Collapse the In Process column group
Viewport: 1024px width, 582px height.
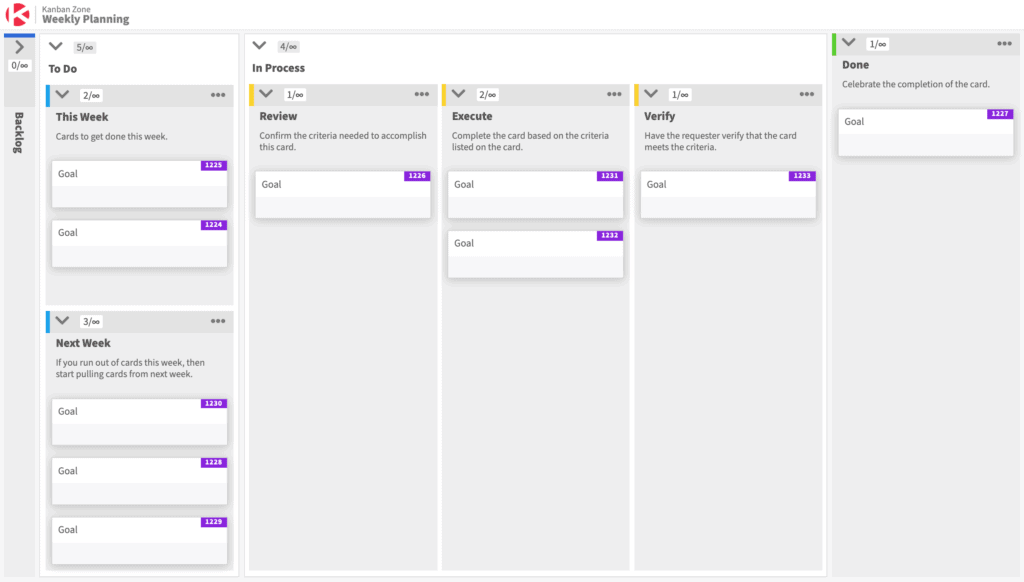(x=260, y=46)
